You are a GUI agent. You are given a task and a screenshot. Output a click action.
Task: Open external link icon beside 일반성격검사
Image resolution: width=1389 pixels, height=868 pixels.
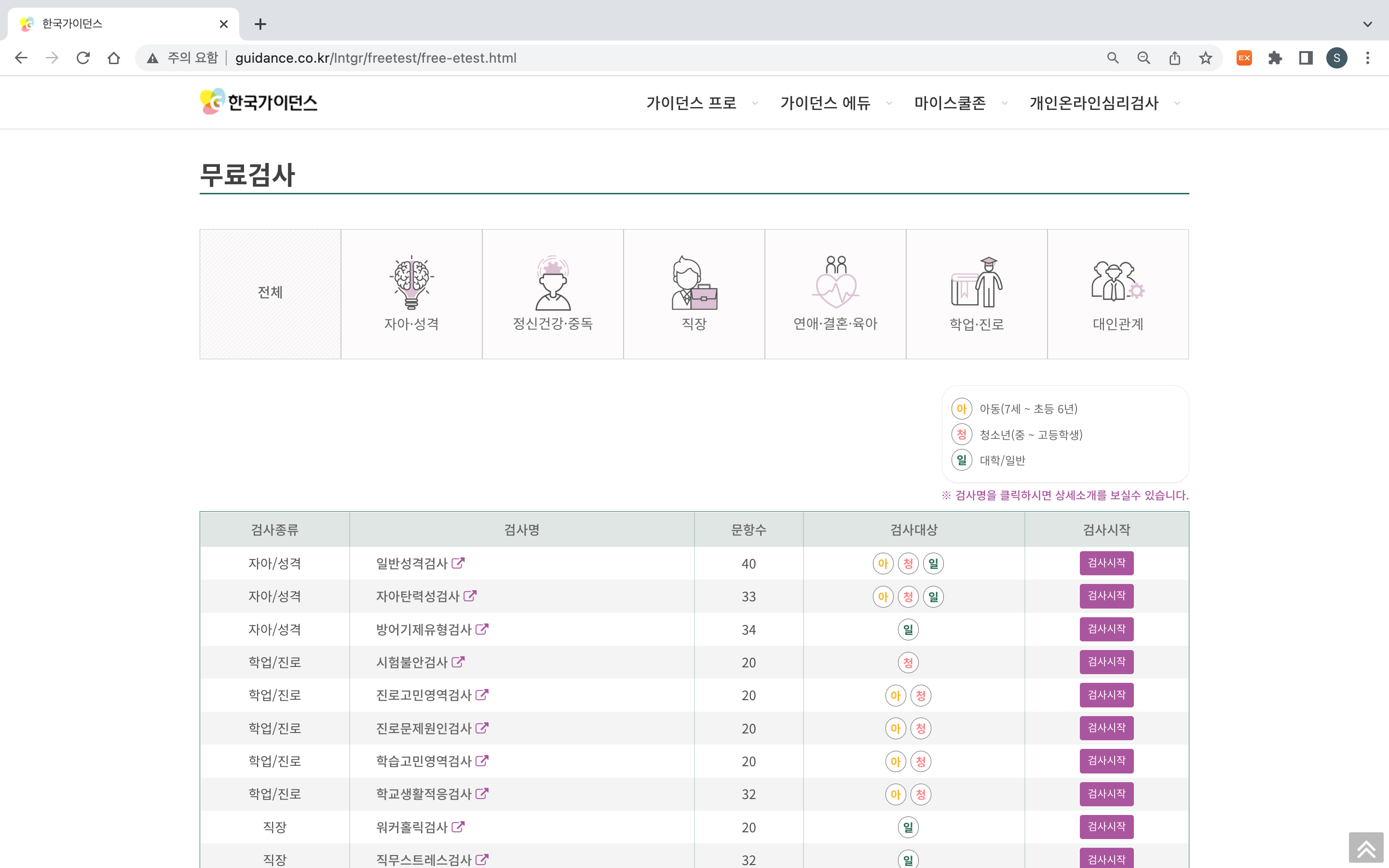458,563
